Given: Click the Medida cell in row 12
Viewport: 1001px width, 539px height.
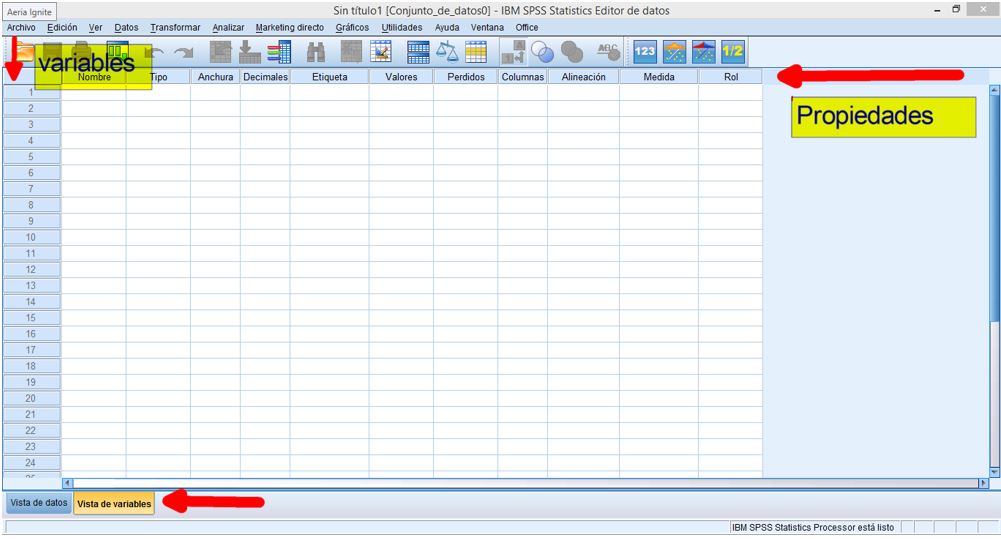Looking at the screenshot, I should [659, 270].
